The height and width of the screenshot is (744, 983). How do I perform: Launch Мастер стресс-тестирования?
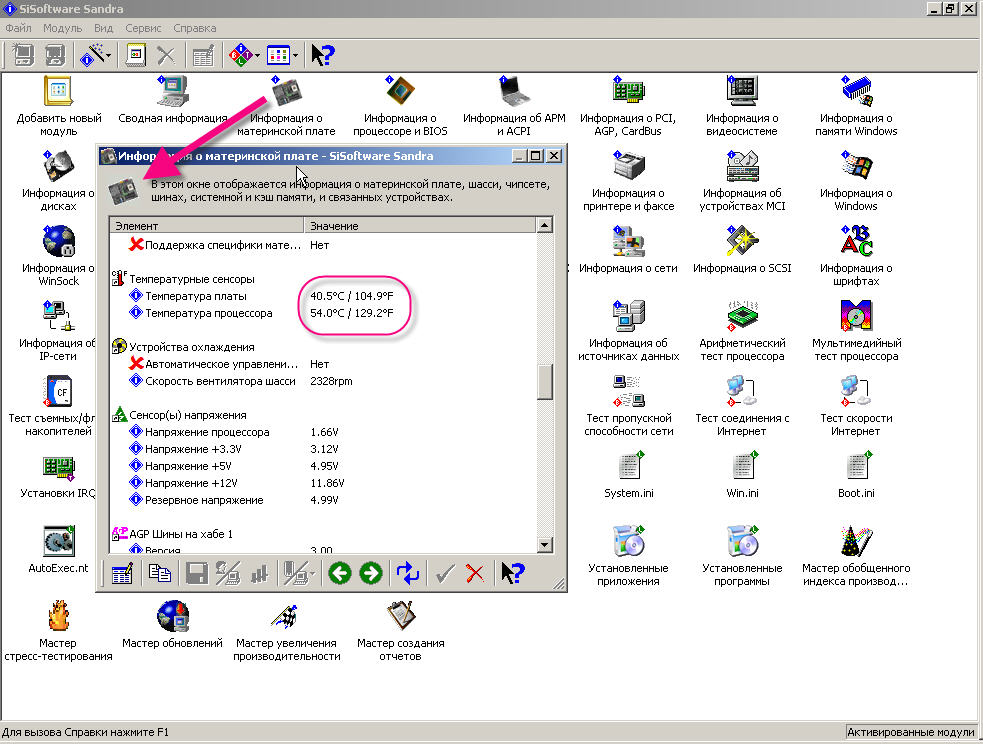[58, 632]
